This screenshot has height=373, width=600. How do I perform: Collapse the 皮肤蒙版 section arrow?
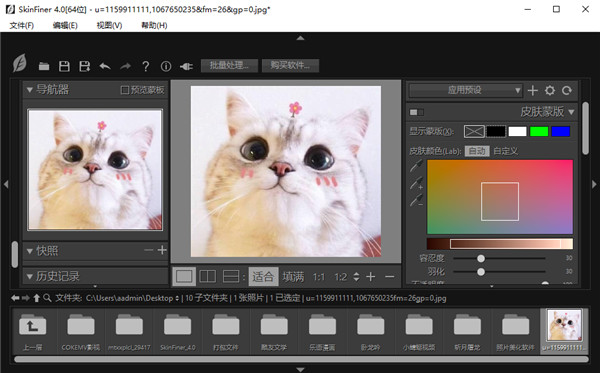[571, 112]
